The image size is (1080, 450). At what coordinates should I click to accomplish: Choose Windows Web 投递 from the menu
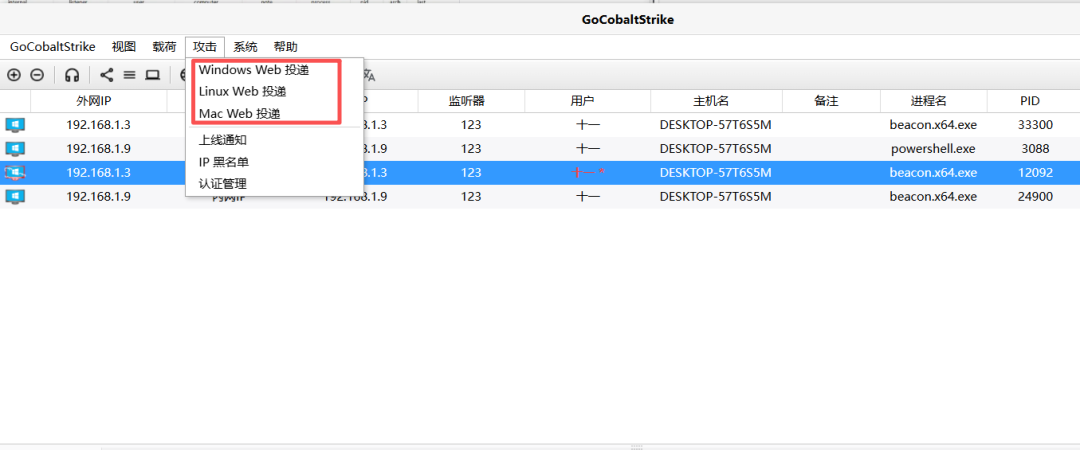254,70
